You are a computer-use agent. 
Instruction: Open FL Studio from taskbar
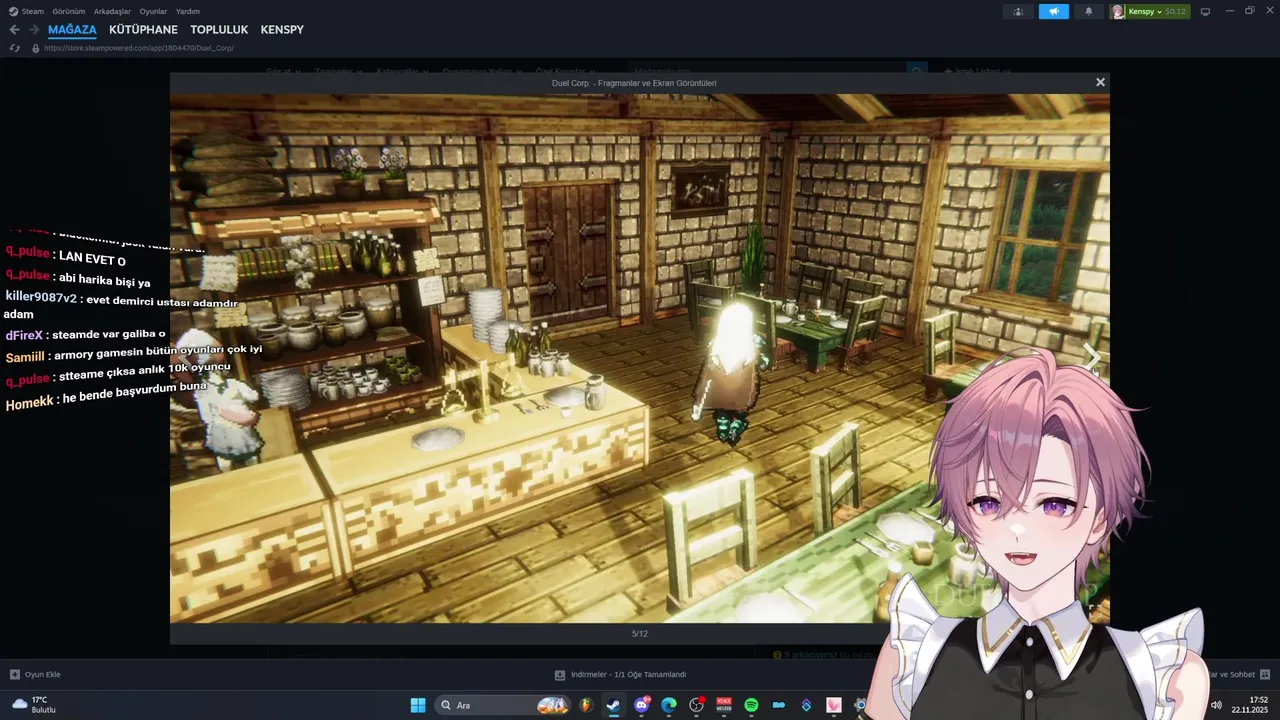click(x=586, y=705)
